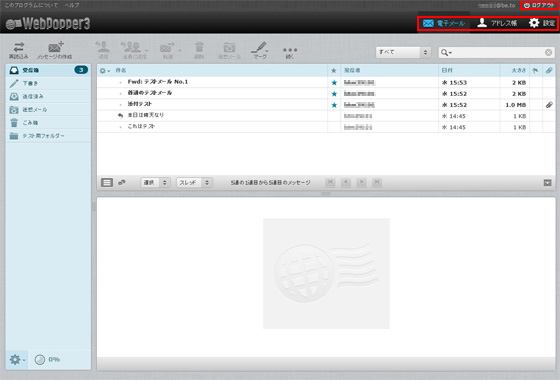560x380 pixels.
Task: Click the 全員に返信 reply-all icon
Action: pos(132,50)
